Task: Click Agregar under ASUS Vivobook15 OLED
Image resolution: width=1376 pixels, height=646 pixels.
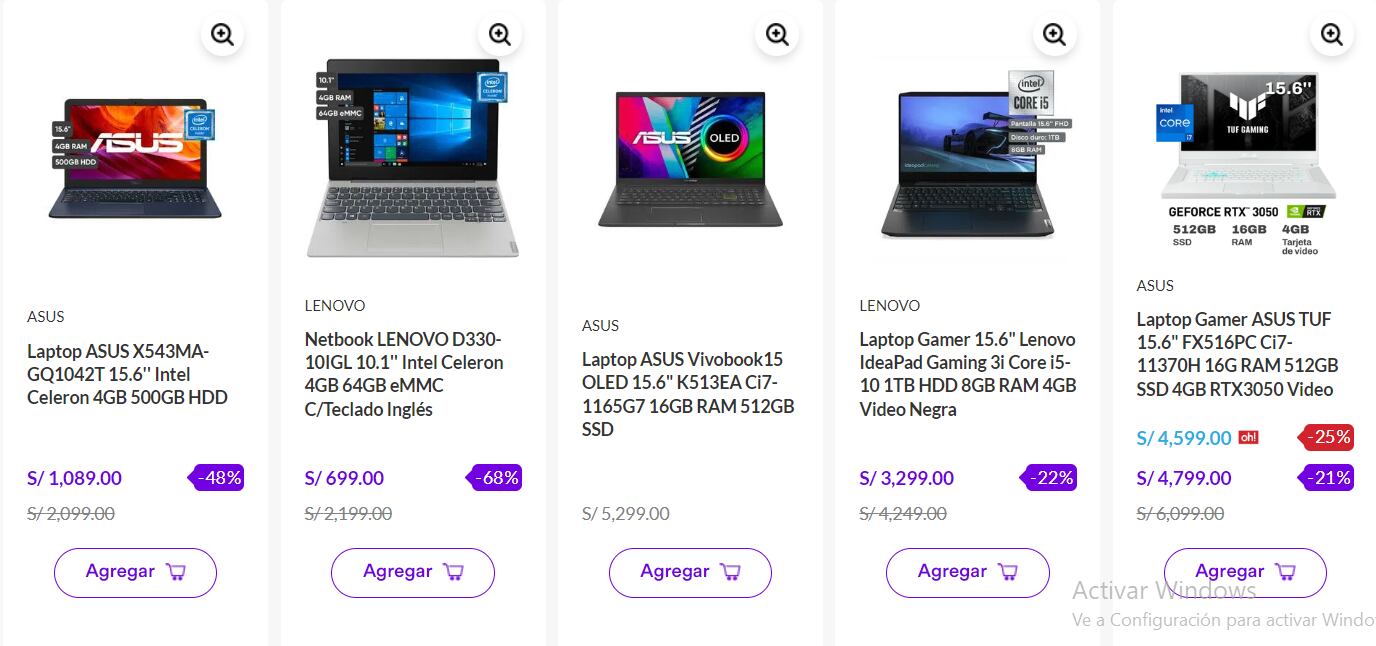Action: pyautogui.click(x=690, y=572)
